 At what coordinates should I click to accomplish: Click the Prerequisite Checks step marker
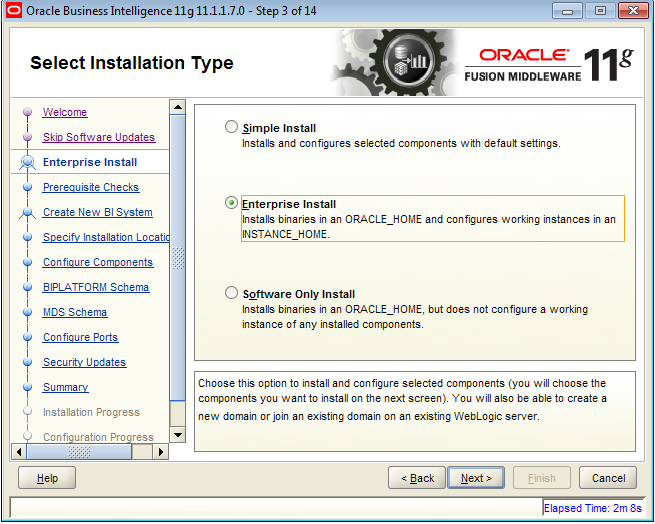click(28, 187)
